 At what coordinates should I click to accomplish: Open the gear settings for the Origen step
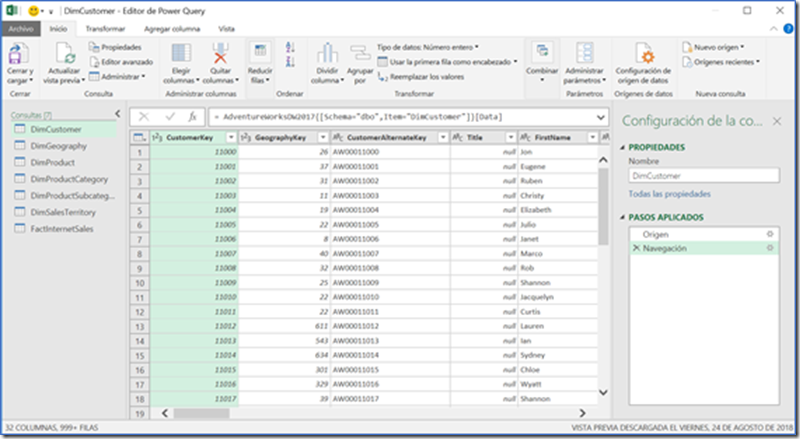pyautogui.click(x=769, y=233)
